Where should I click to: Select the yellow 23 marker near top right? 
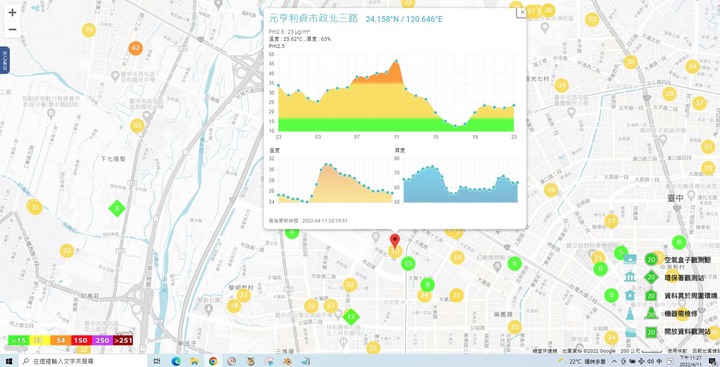(592, 19)
